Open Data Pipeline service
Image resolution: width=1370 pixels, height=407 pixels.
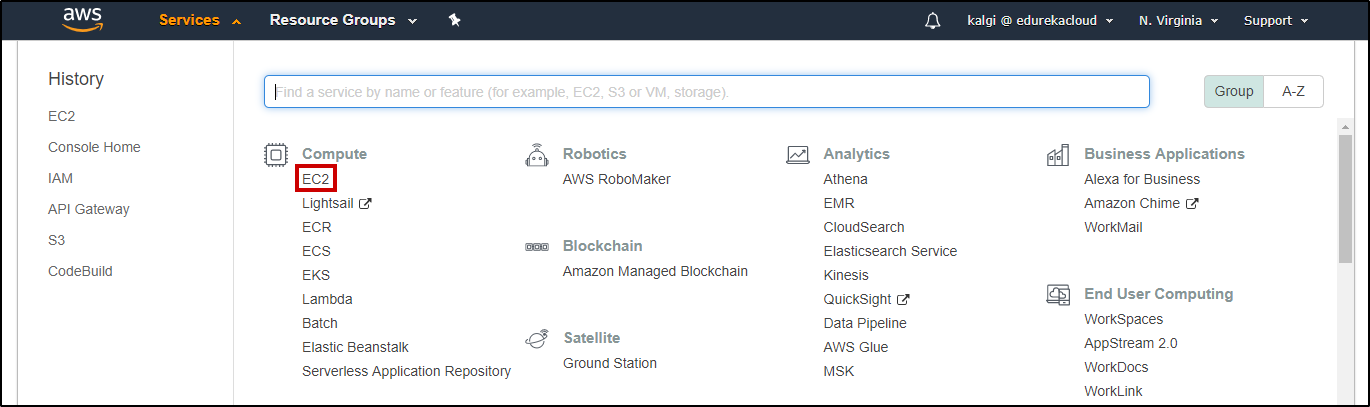tap(865, 323)
